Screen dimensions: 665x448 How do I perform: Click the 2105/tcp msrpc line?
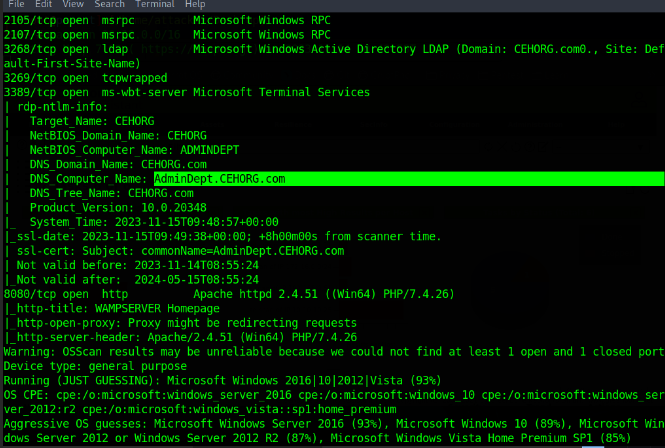[150, 19]
